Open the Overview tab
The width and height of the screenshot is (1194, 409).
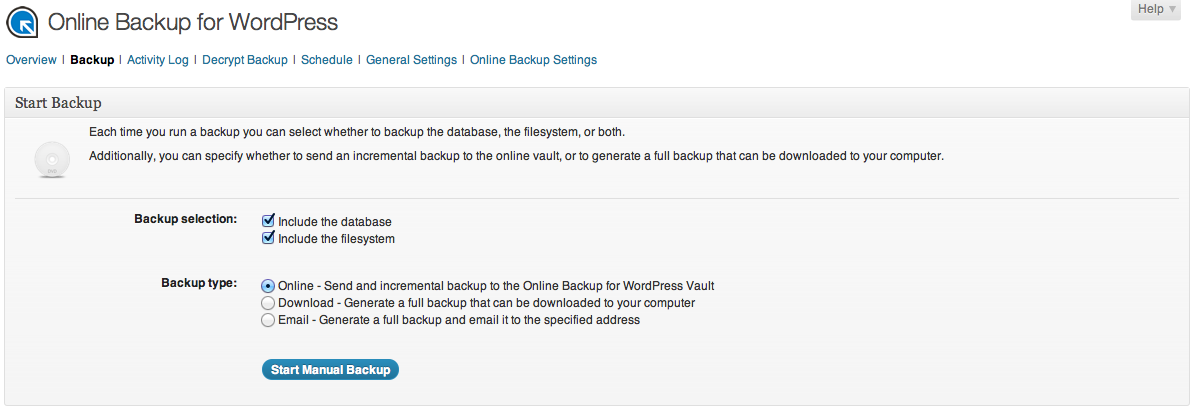click(31, 60)
